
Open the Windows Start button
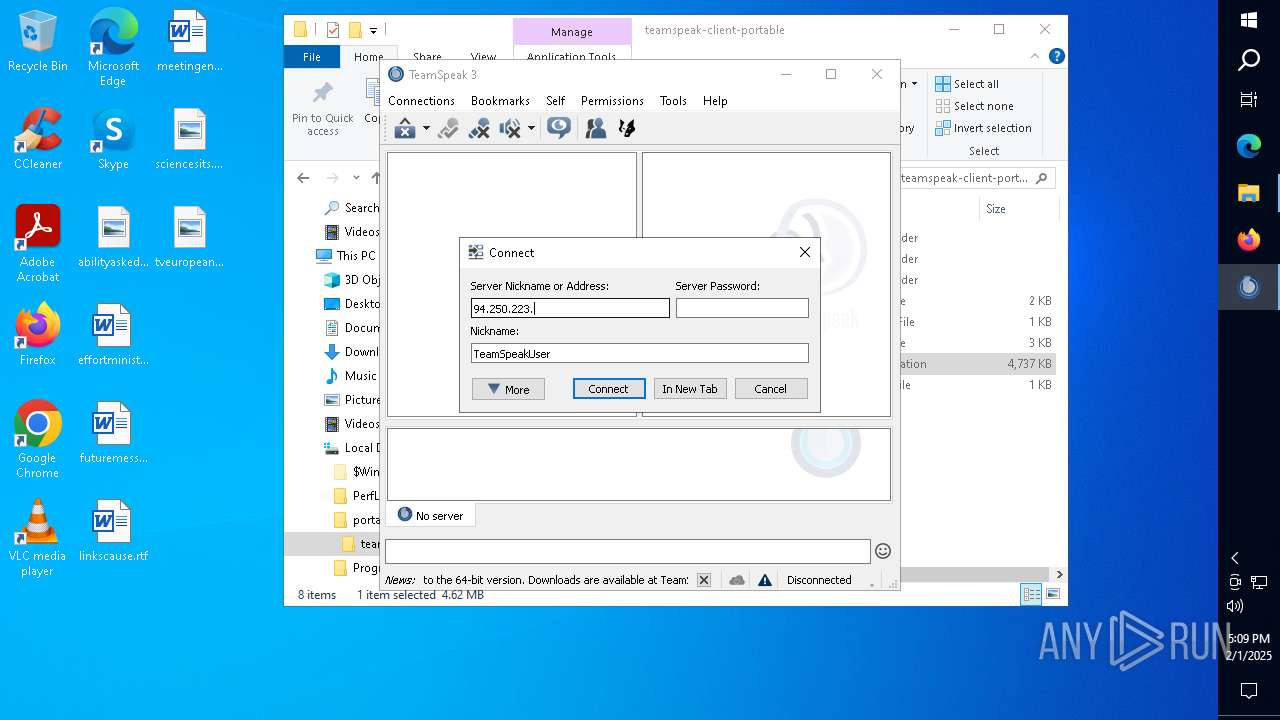click(1249, 20)
